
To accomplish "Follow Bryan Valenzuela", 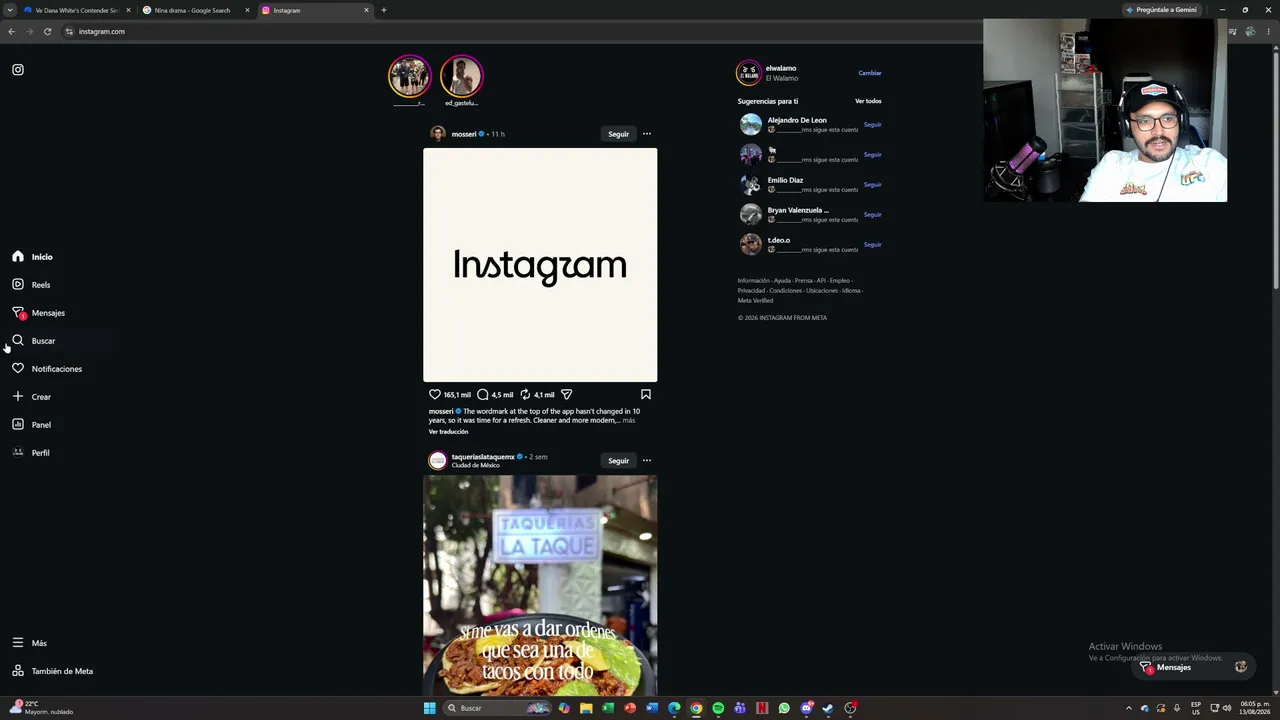I will click(x=873, y=214).
